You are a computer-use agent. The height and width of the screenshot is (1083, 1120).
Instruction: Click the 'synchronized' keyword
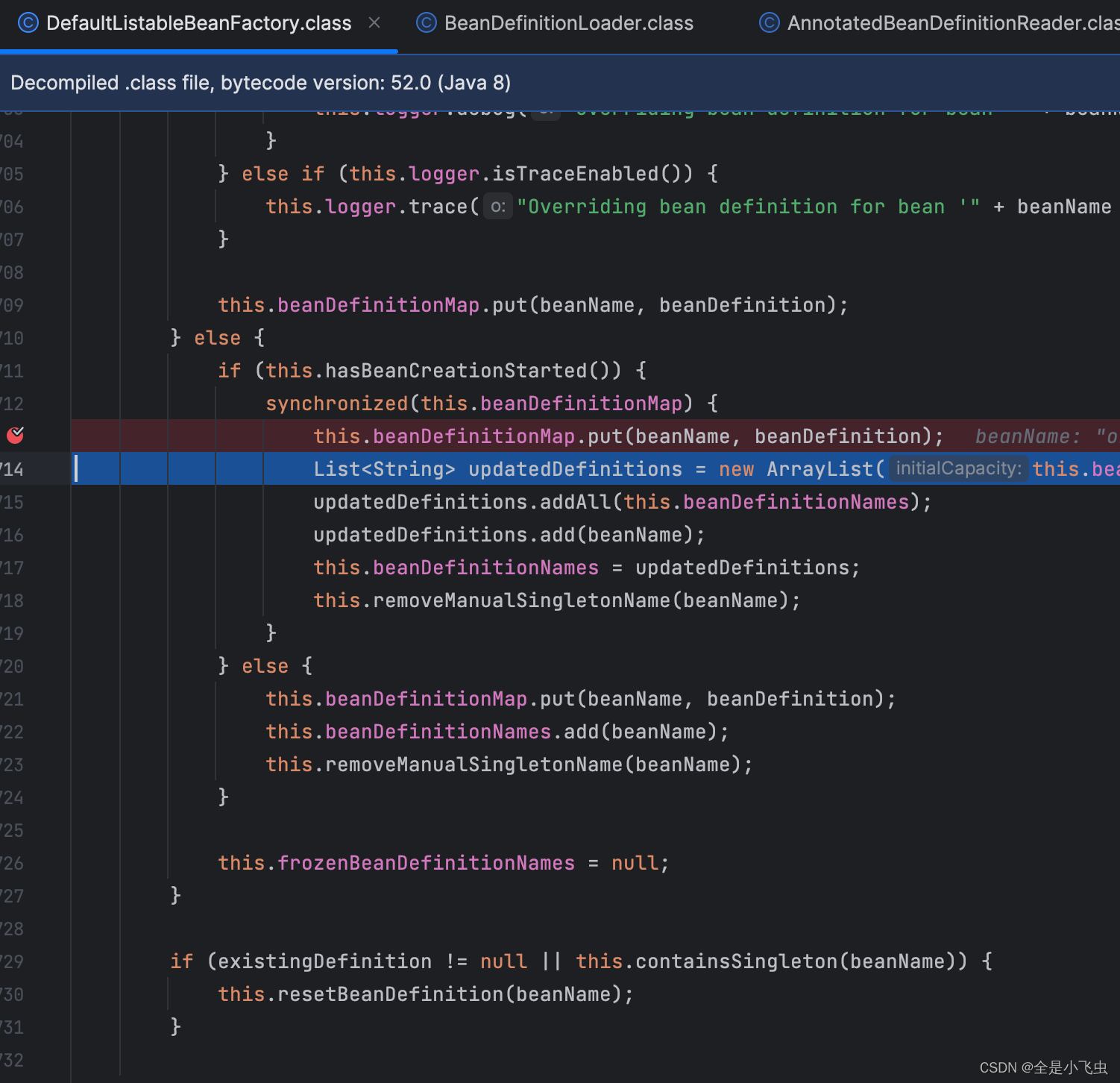tap(337, 404)
